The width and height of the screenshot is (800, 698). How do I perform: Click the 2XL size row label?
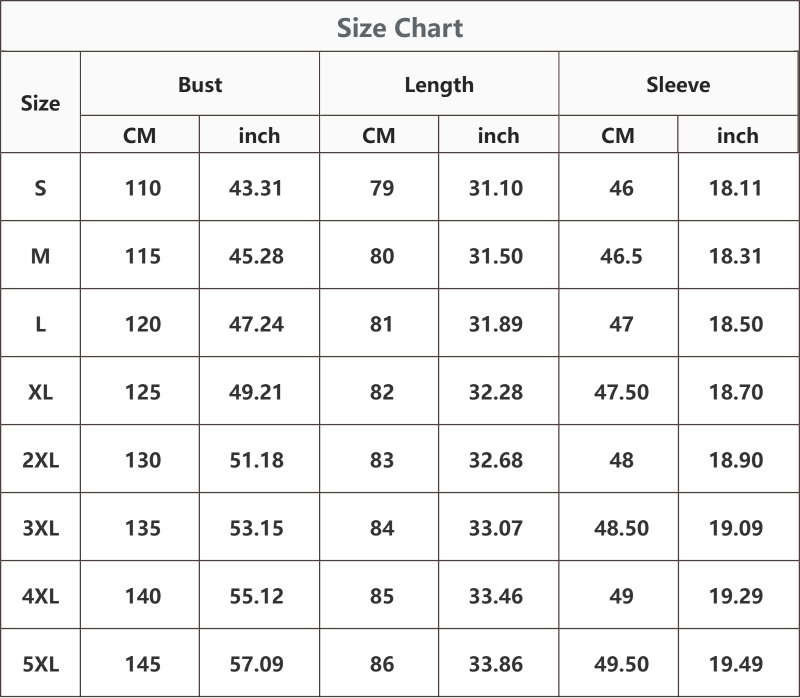(40, 460)
